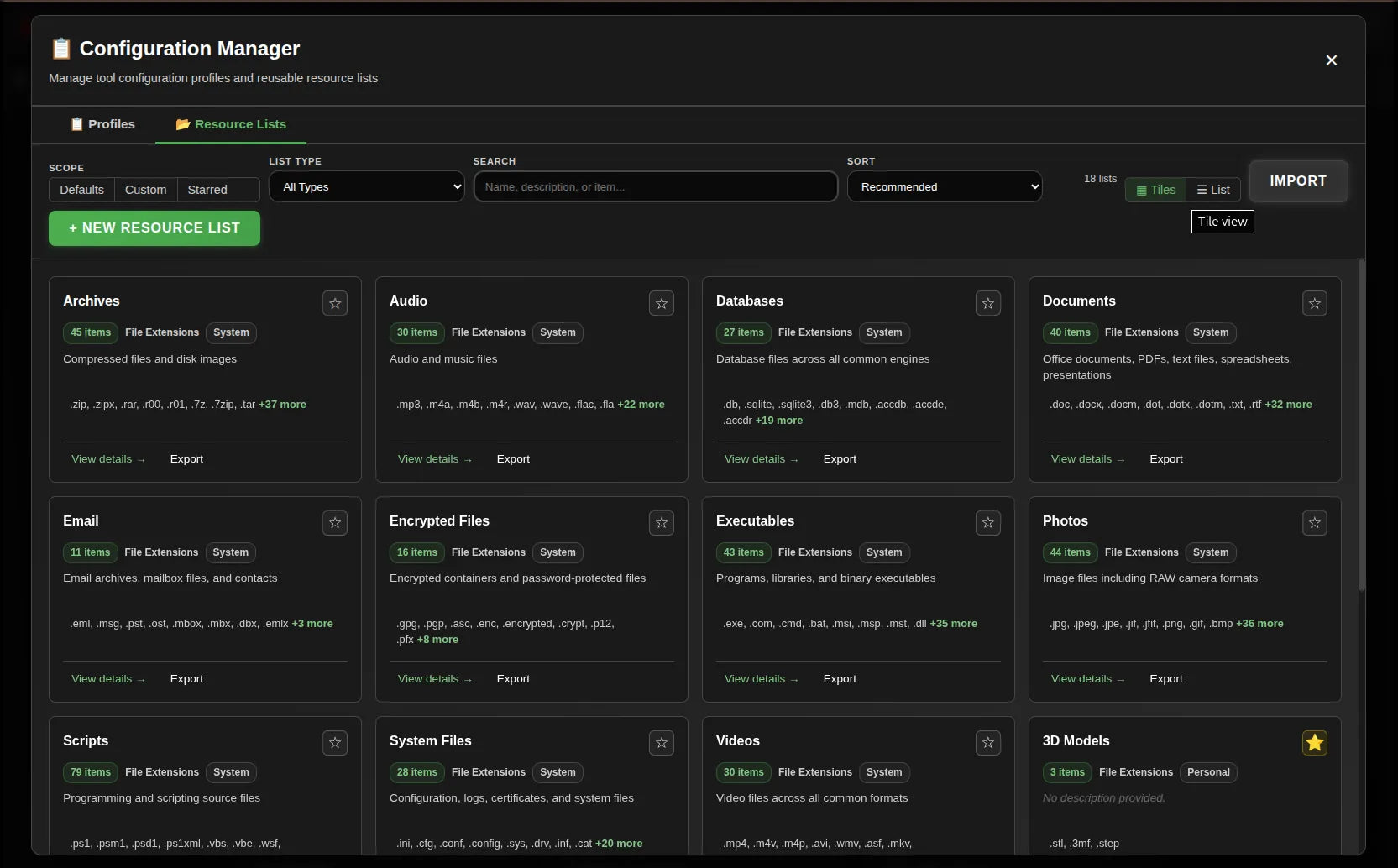Export the Email list

click(186, 679)
